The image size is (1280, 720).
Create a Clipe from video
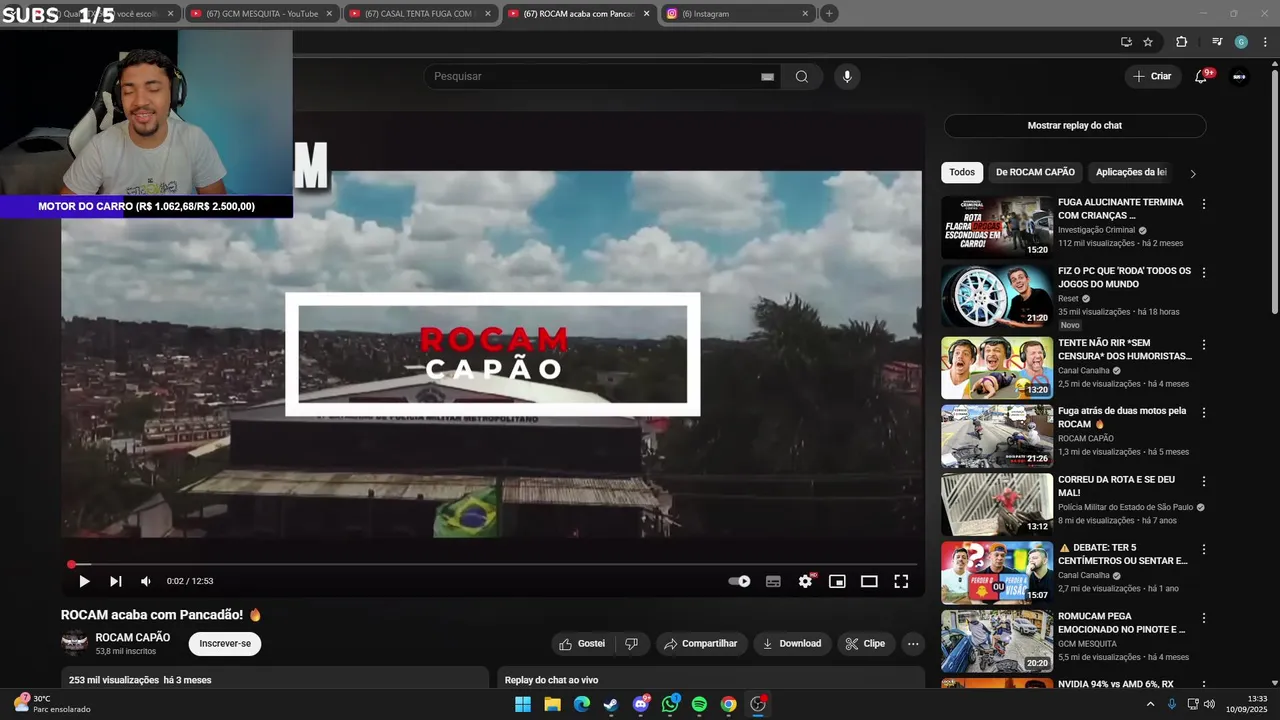pyautogui.click(x=866, y=644)
